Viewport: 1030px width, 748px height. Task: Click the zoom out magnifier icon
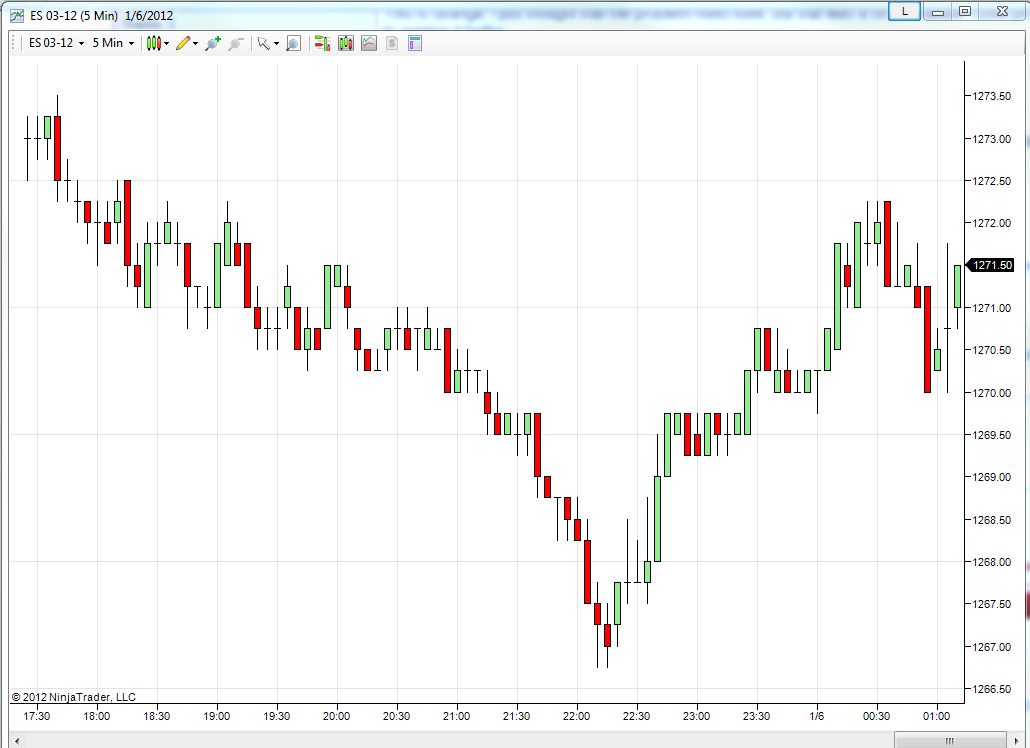(x=235, y=43)
